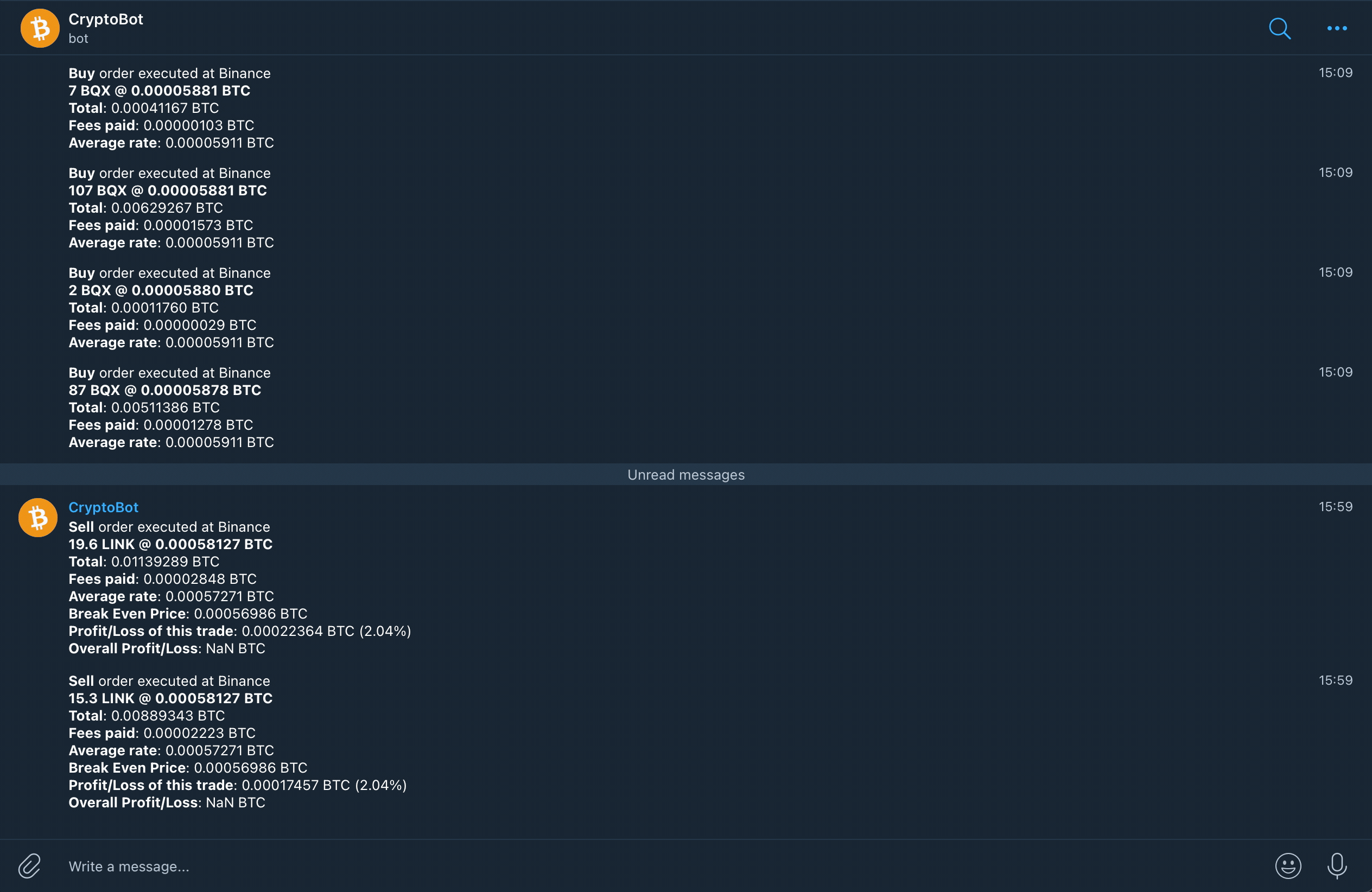Screen dimensions: 1372x892
Task: Click "Fees paid: 0.00000029 BTC"
Action: coord(163,324)
